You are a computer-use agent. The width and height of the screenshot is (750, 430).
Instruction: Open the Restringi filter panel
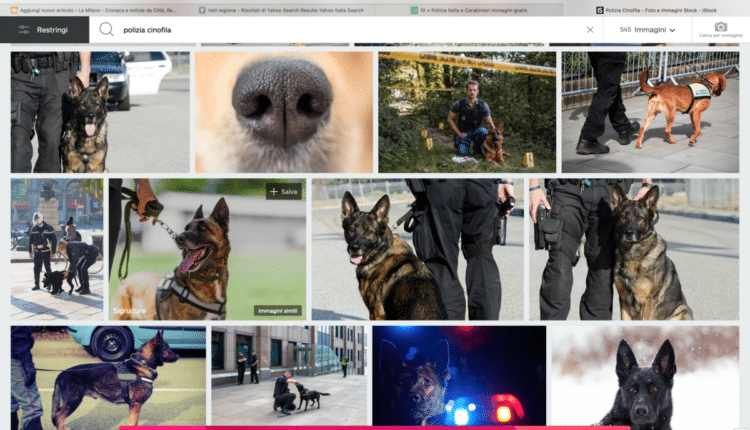tap(44, 30)
